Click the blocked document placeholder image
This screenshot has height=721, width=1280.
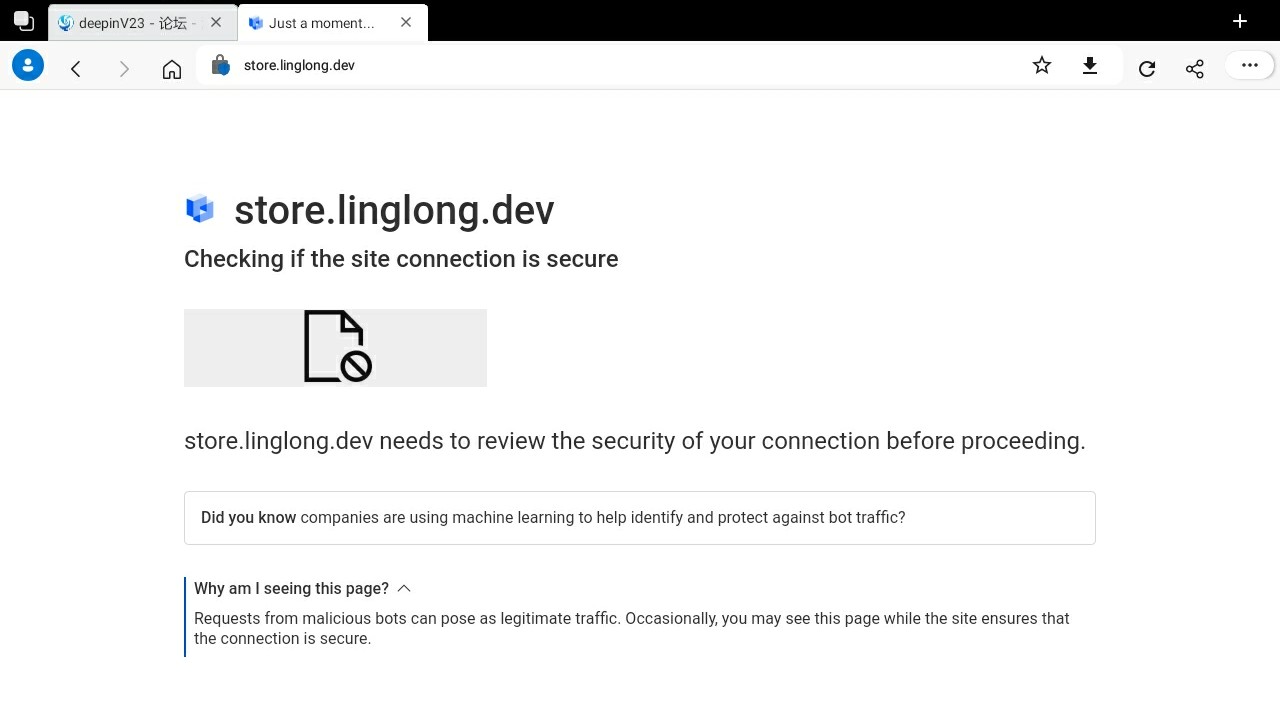[336, 347]
